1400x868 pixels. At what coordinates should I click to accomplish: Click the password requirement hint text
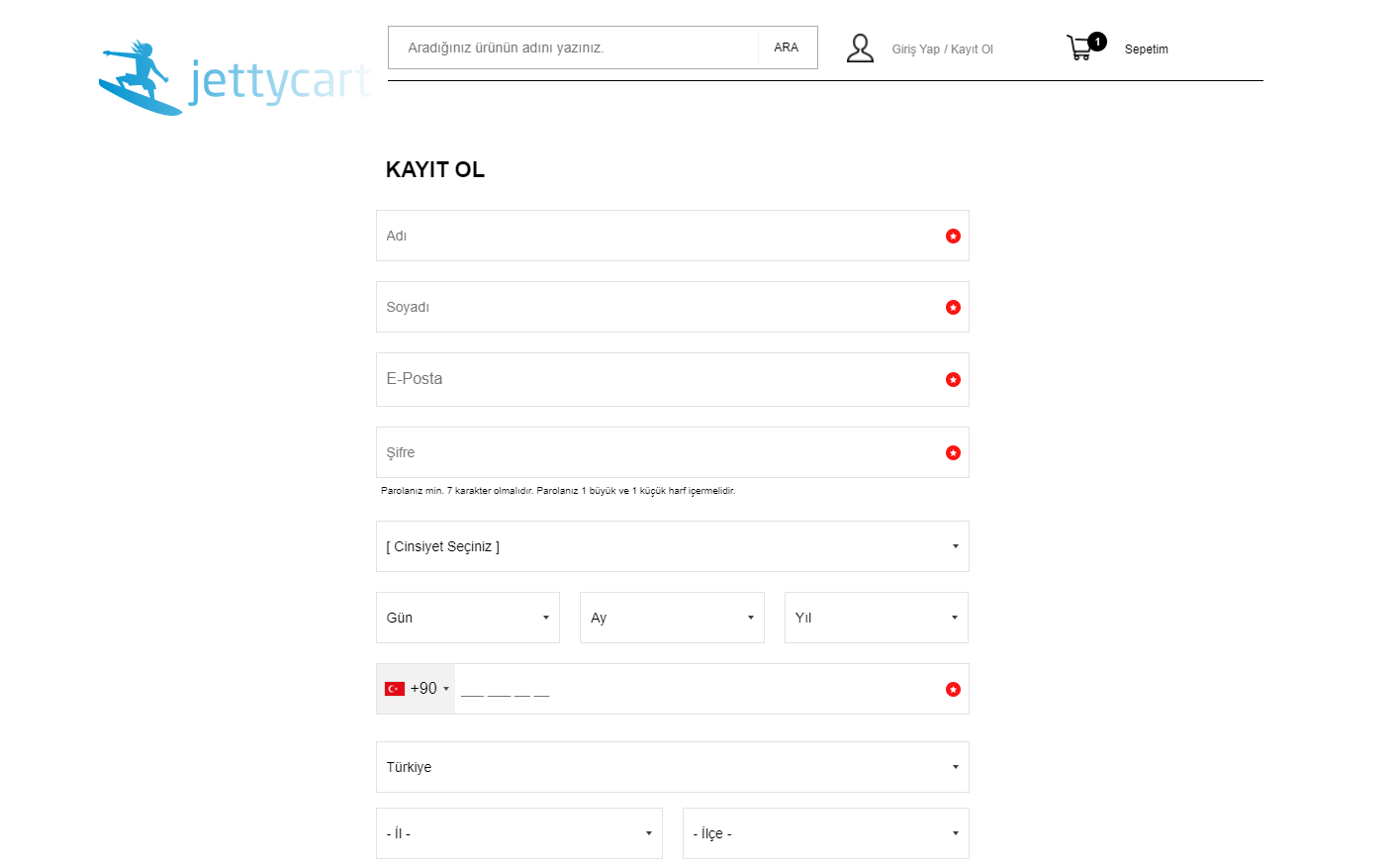558,491
